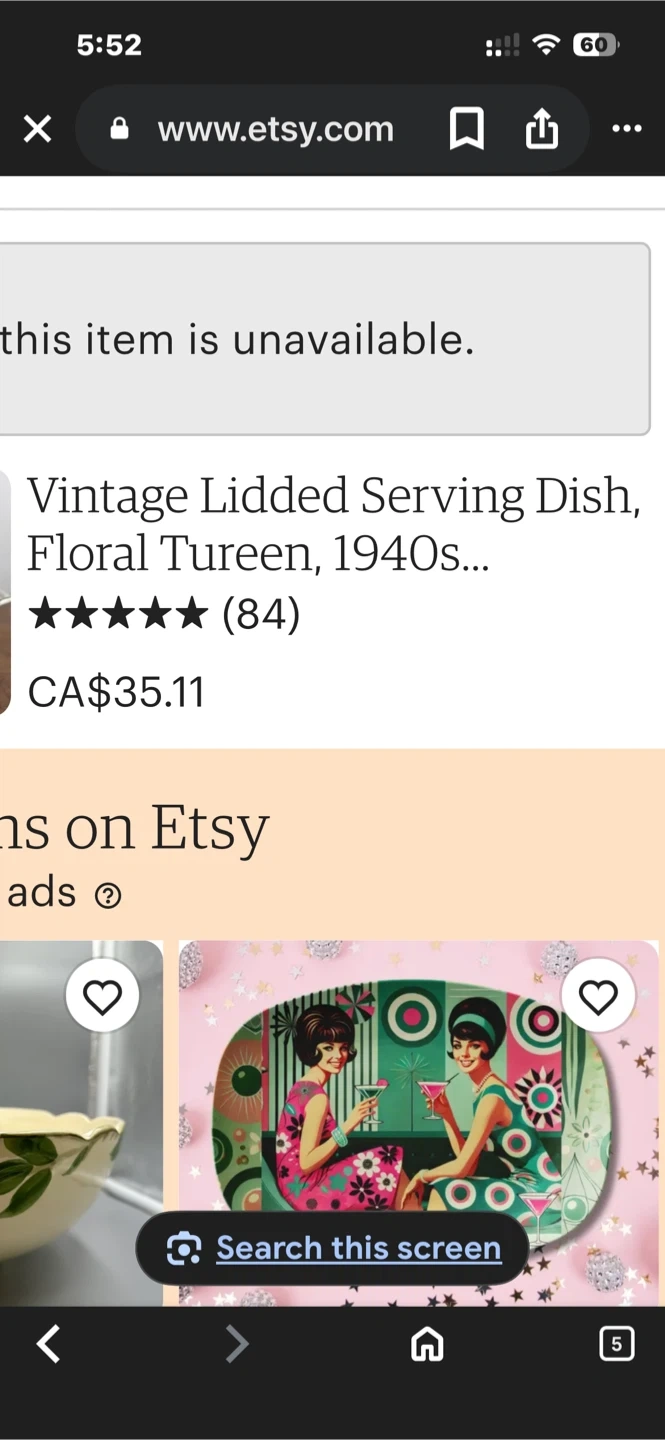
Task: Tap the Google Lens camera icon
Action: click(x=184, y=1248)
